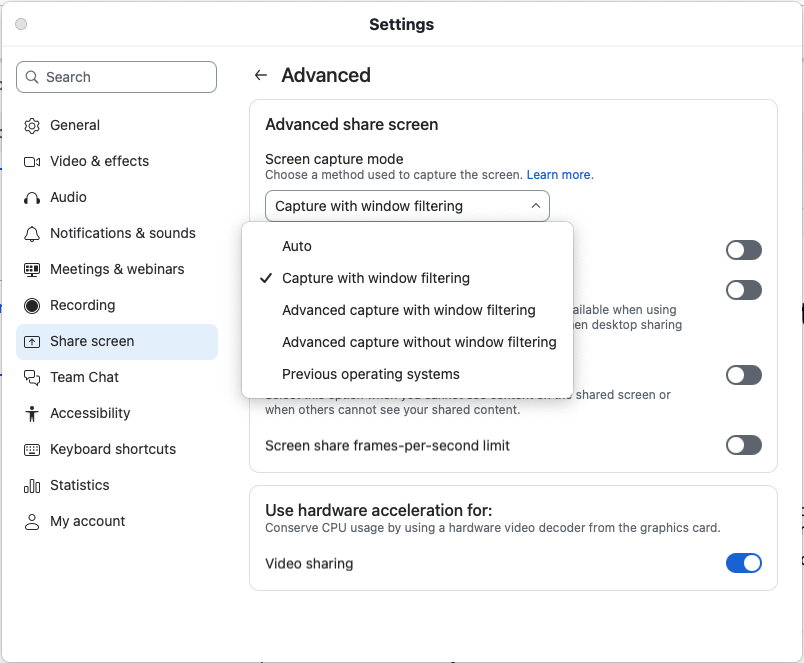
Task: Focus the settings Search field
Action: point(117,77)
